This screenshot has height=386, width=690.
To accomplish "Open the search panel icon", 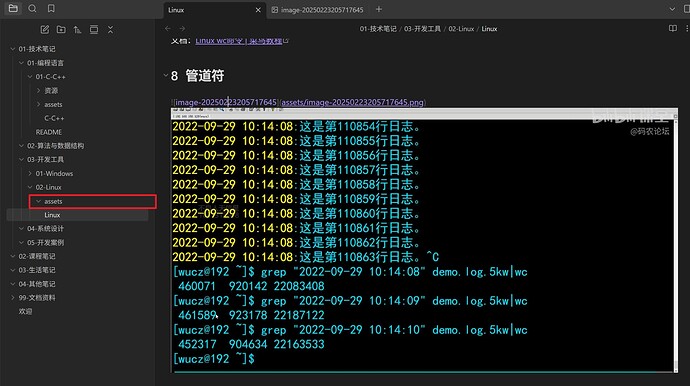I will tap(32, 8).
